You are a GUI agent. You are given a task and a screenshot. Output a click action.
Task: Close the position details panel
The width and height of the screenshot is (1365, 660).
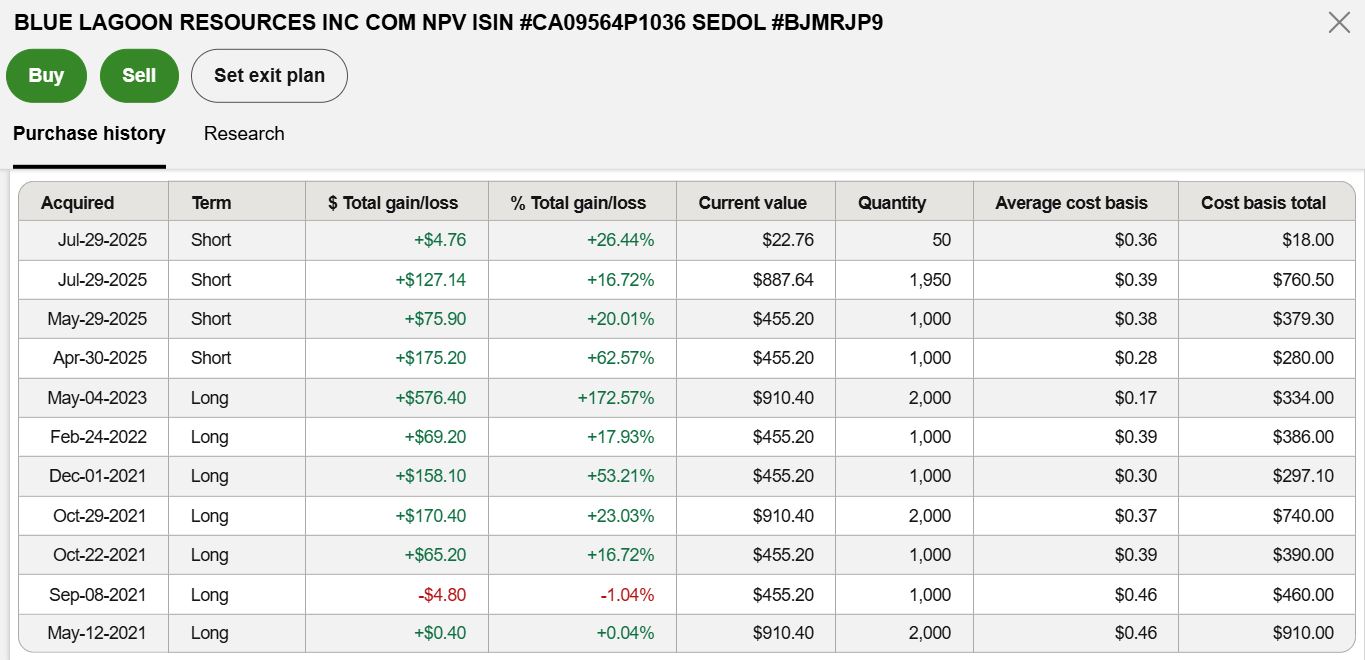coord(1339,22)
